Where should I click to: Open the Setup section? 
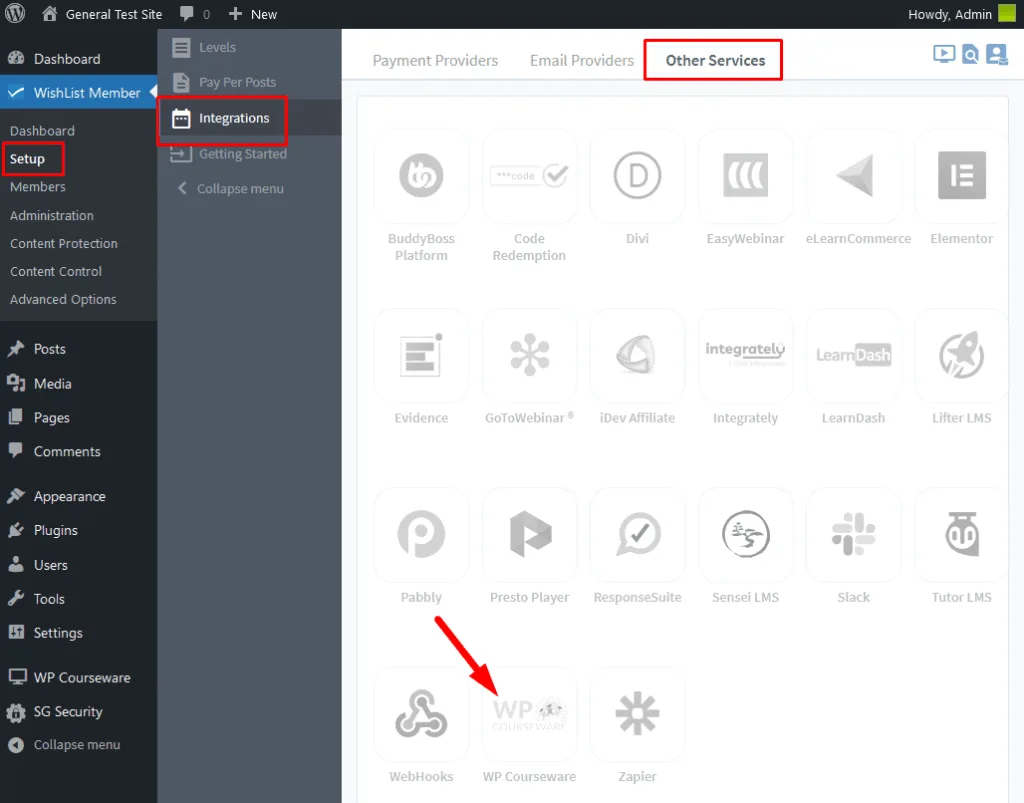(x=27, y=159)
